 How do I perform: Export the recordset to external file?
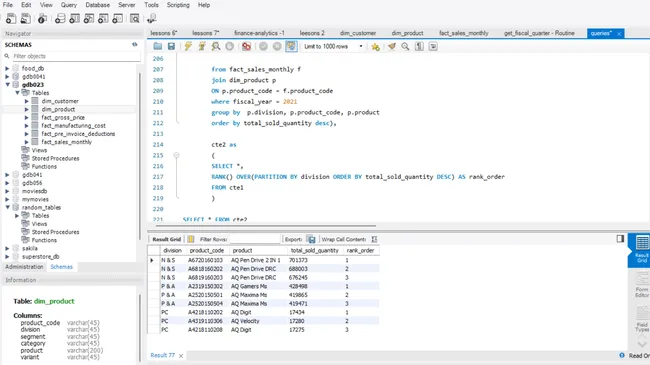tap(311, 239)
